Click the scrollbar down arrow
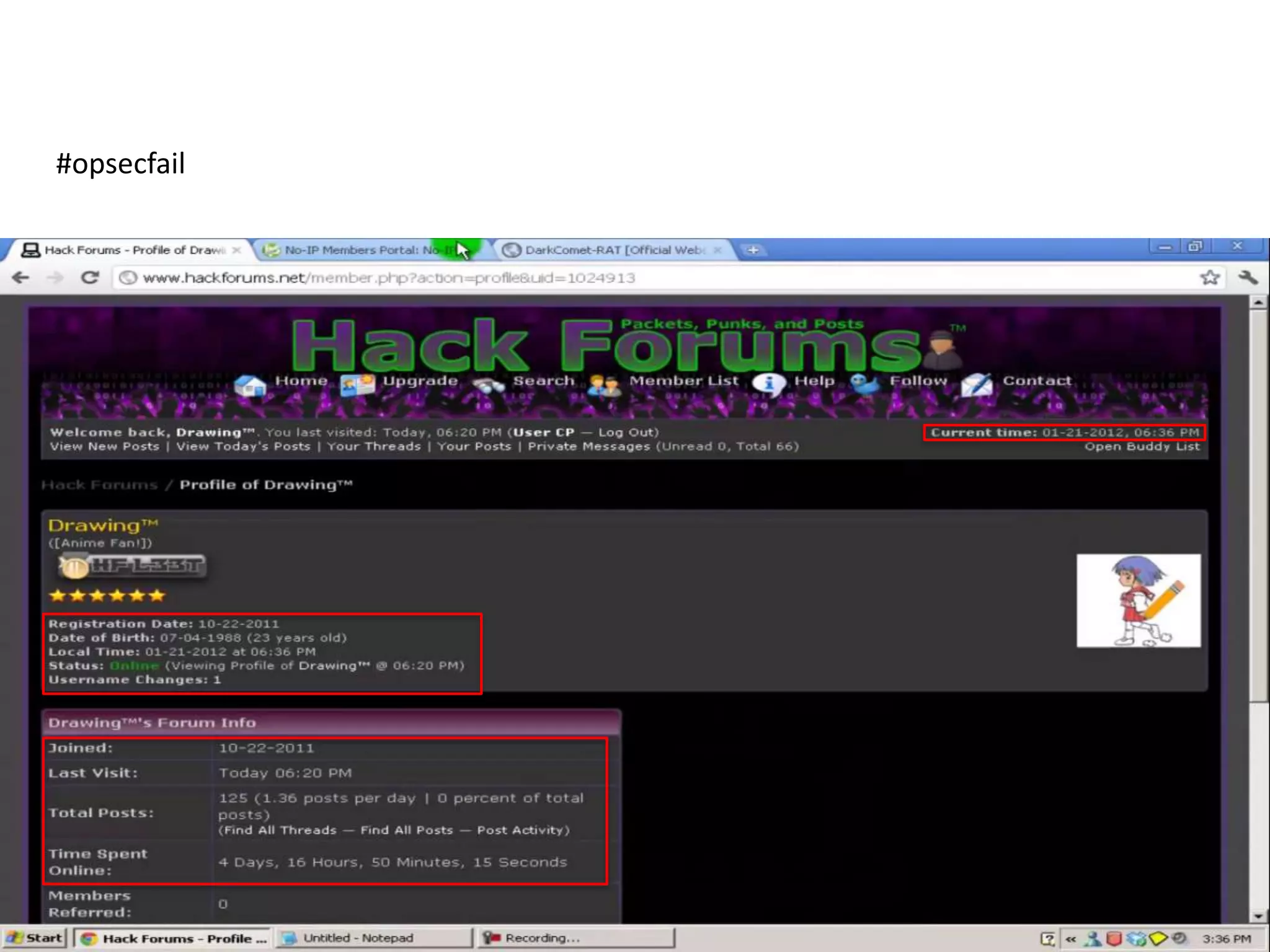This screenshot has height=952, width=1270. coord(1258,917)
